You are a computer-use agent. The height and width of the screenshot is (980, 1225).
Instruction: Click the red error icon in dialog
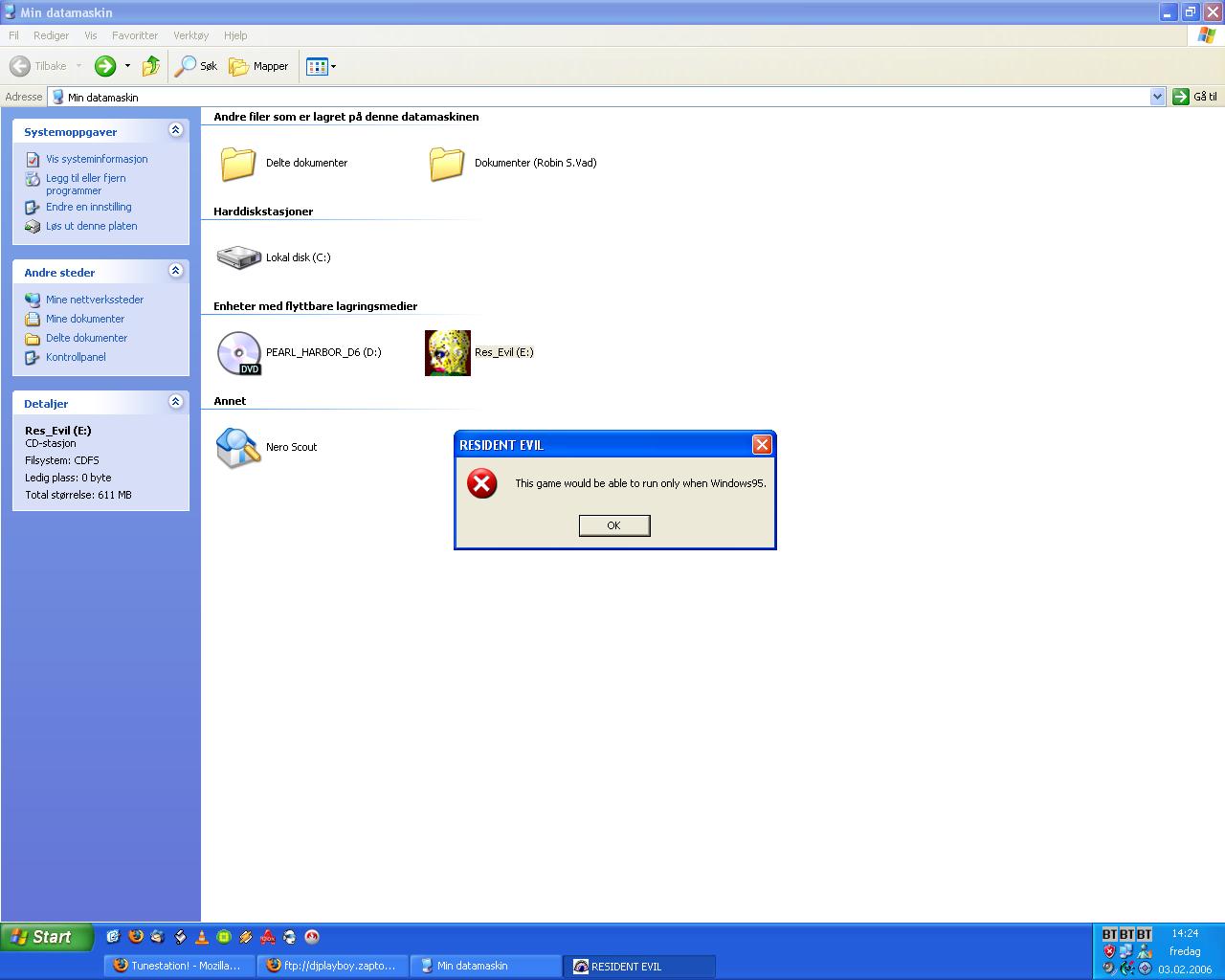pos(481,483)
